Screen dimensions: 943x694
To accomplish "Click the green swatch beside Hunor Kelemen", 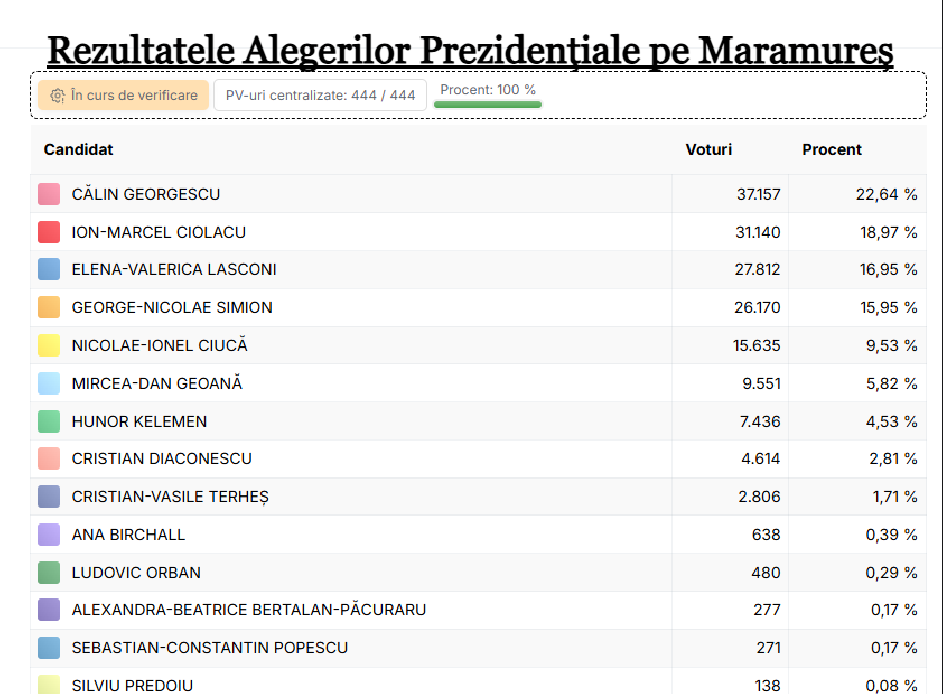I will click(49, 422).
